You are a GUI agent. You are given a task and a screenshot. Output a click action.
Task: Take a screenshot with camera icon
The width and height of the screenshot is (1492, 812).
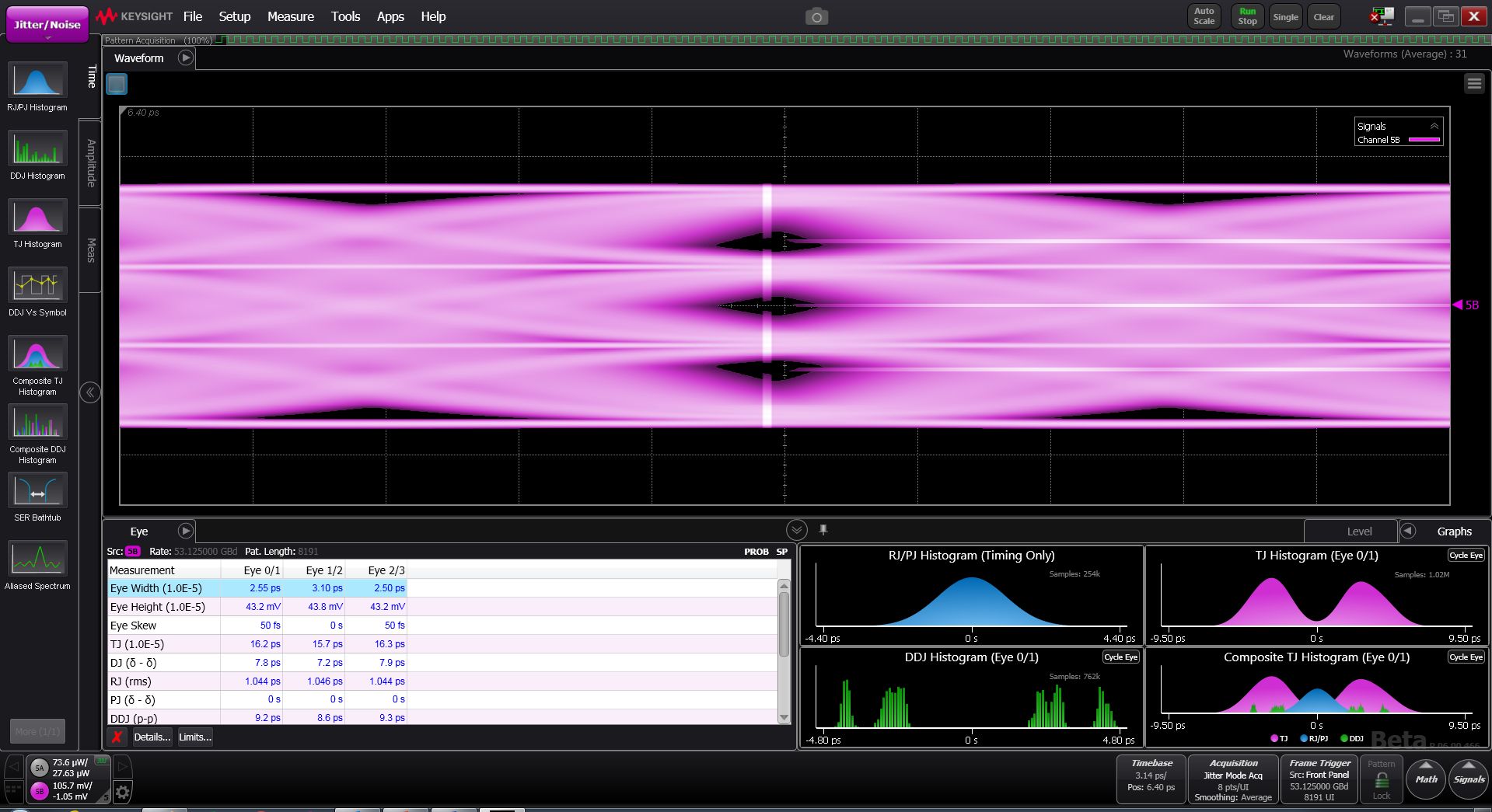[x=816, y=17]
